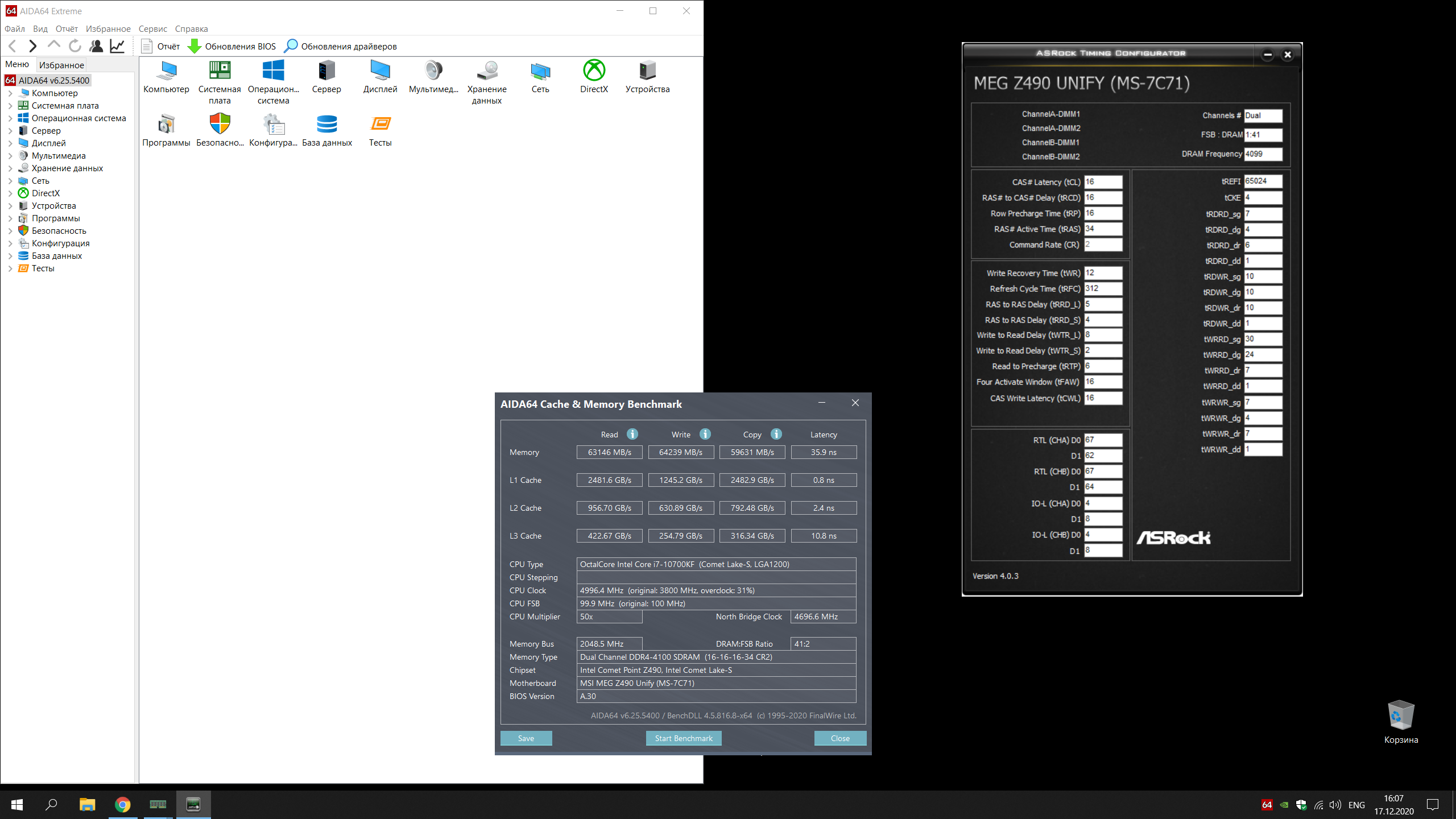Click the tREFI value field

tap(1263, 181)
